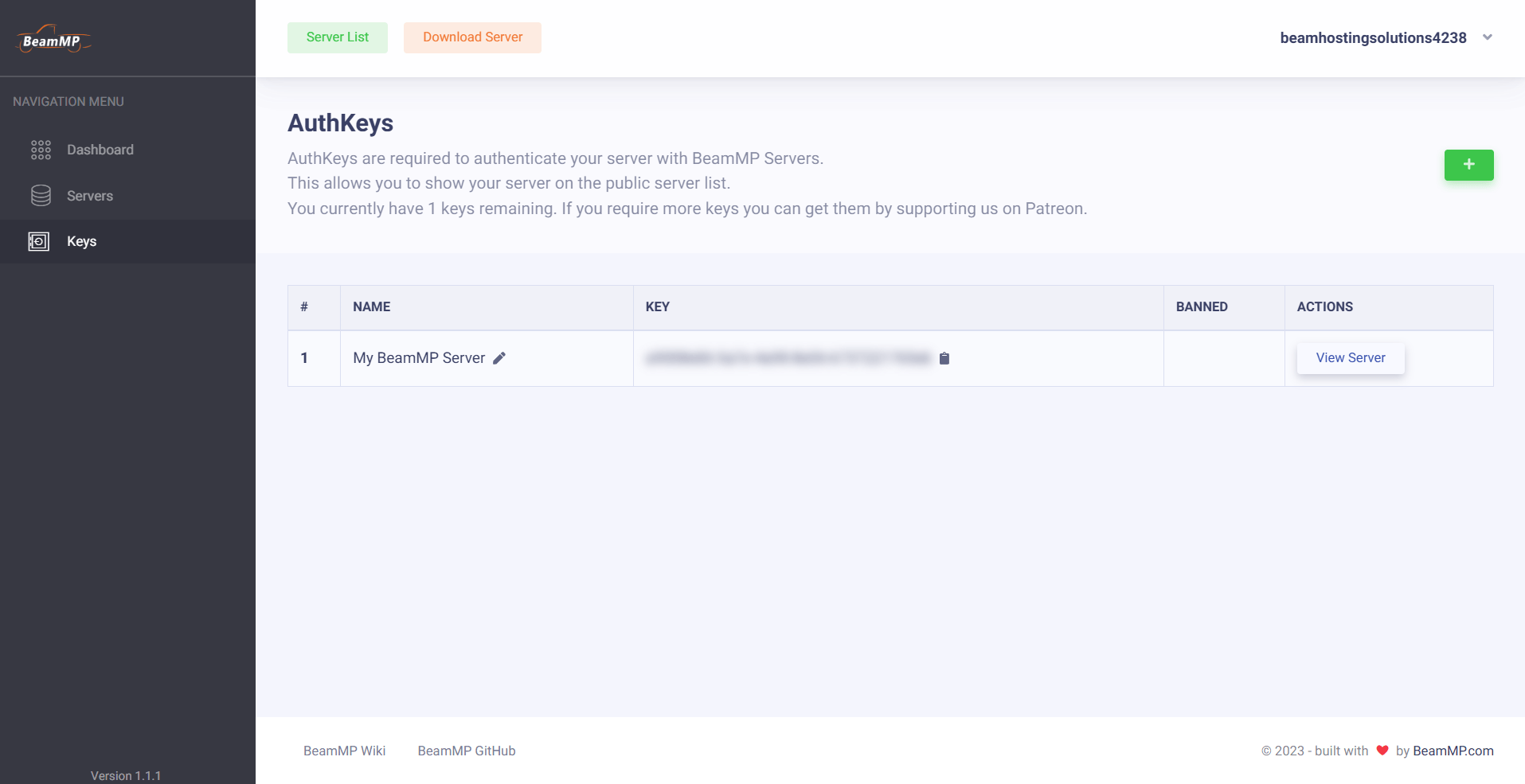Open Servers in navigation menu
The height and width of the screenshot is (784, 1525).
tap(127, 196)
